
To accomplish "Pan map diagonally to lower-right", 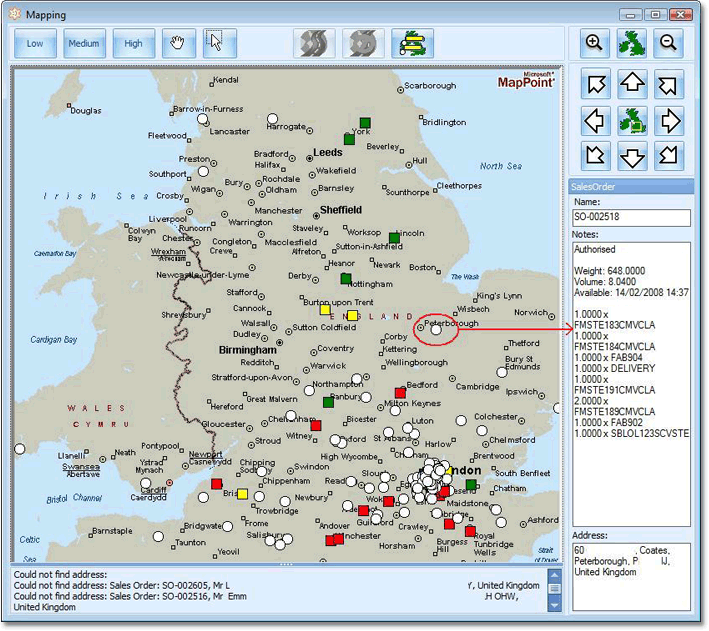I will (669, 156).
